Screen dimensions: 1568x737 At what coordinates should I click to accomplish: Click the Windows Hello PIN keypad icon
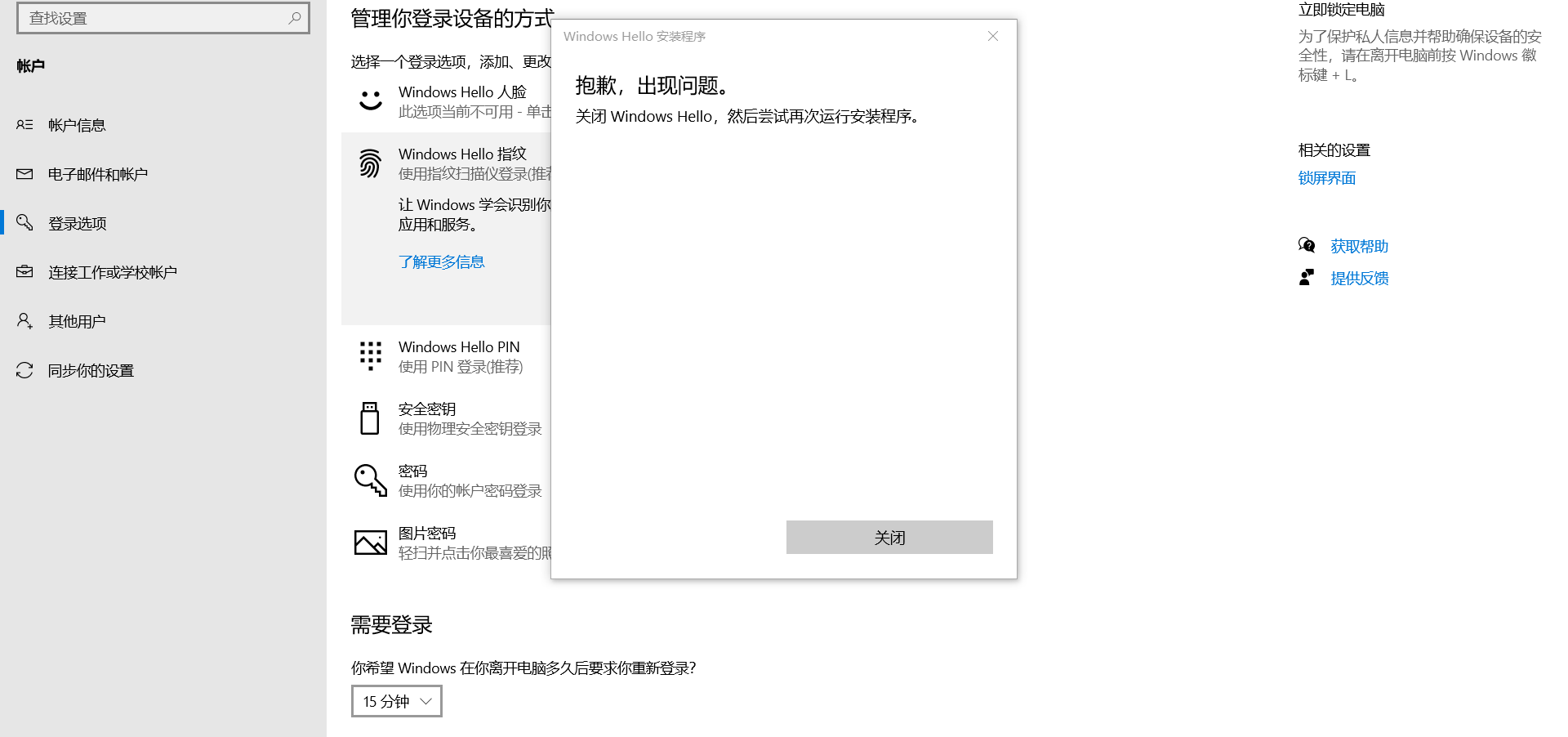(x=371, y=356)
